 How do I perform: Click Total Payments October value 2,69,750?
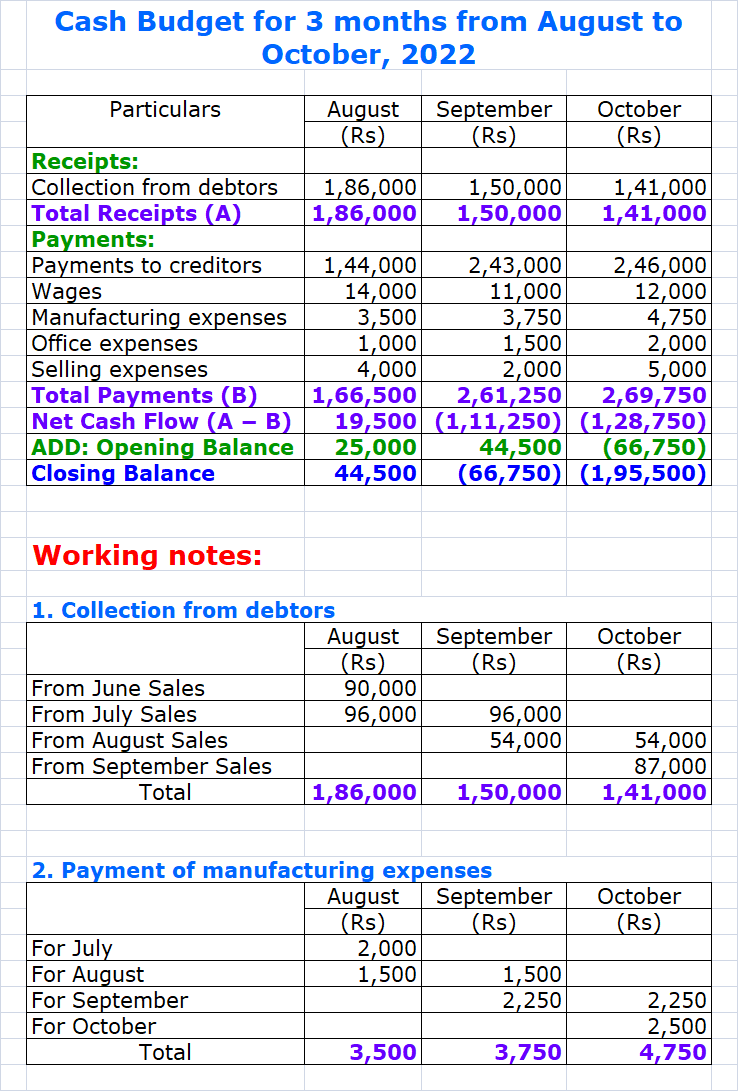click(x=655, y=395)
